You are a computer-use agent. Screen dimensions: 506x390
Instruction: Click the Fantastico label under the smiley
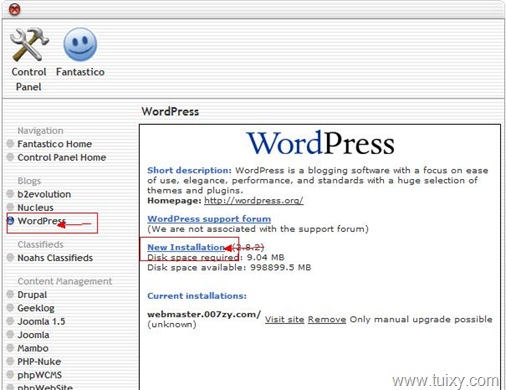click(x=80, y=72)
